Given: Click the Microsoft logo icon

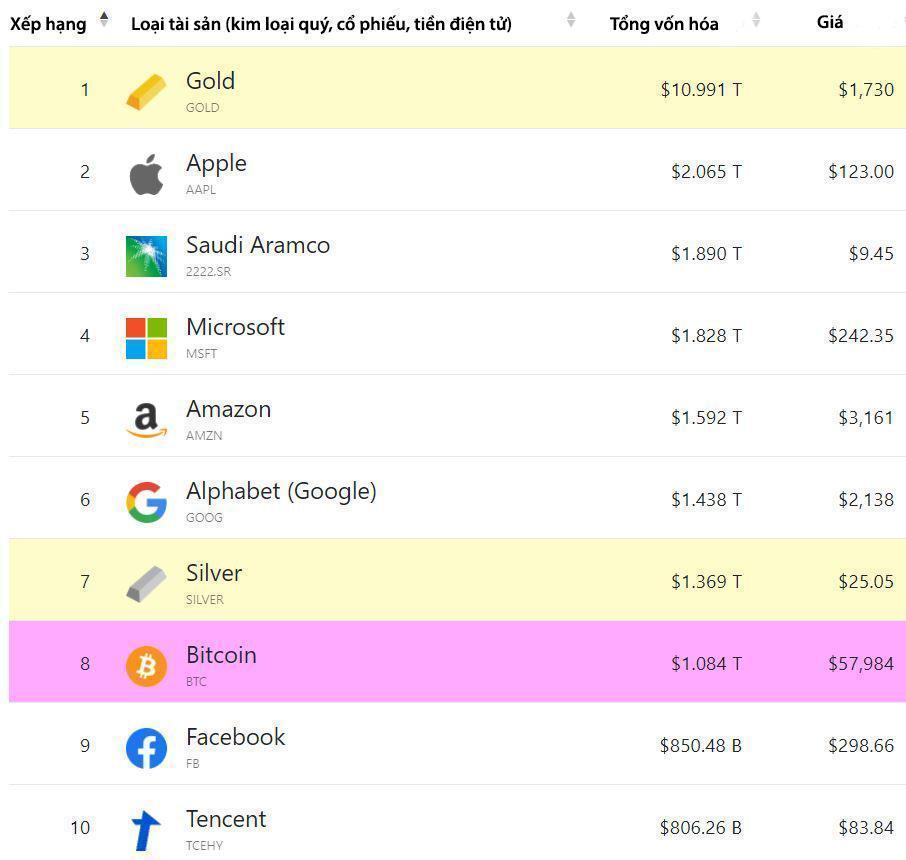Looking at the screenshot, I should pyautogui.click(x=146, y=338).
